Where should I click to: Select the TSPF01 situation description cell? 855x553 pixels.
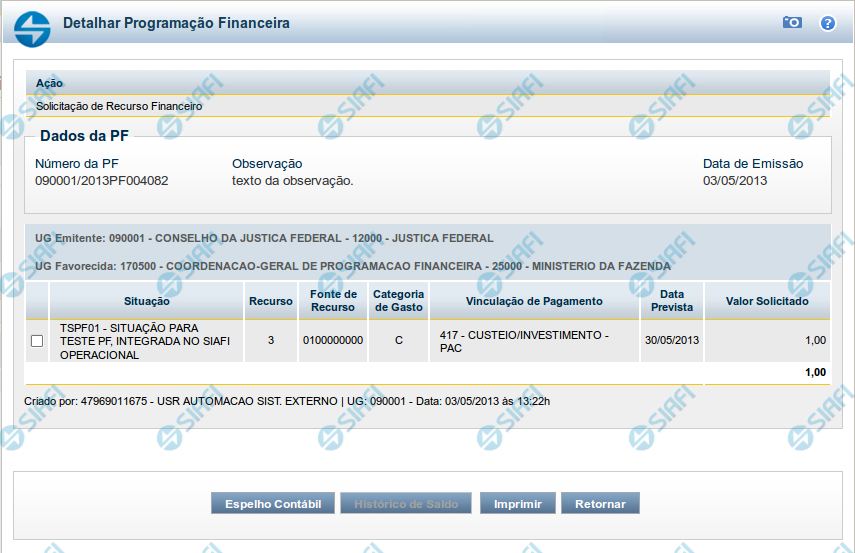point(145,341)
